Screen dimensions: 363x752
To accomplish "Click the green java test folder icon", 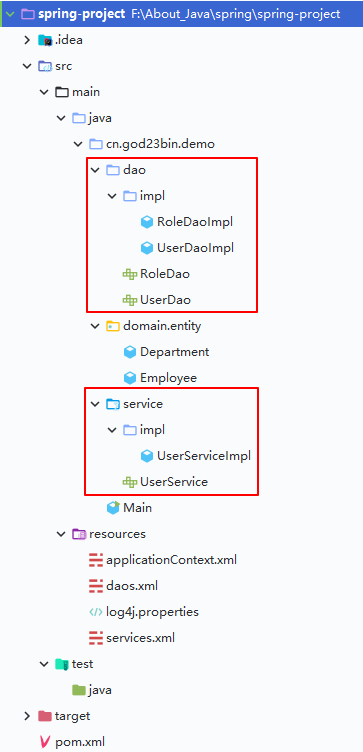I will (79, 690).
